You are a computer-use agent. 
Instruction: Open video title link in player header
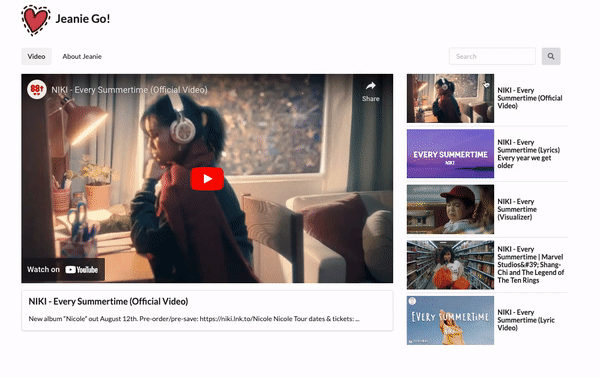tap(129, 90)
